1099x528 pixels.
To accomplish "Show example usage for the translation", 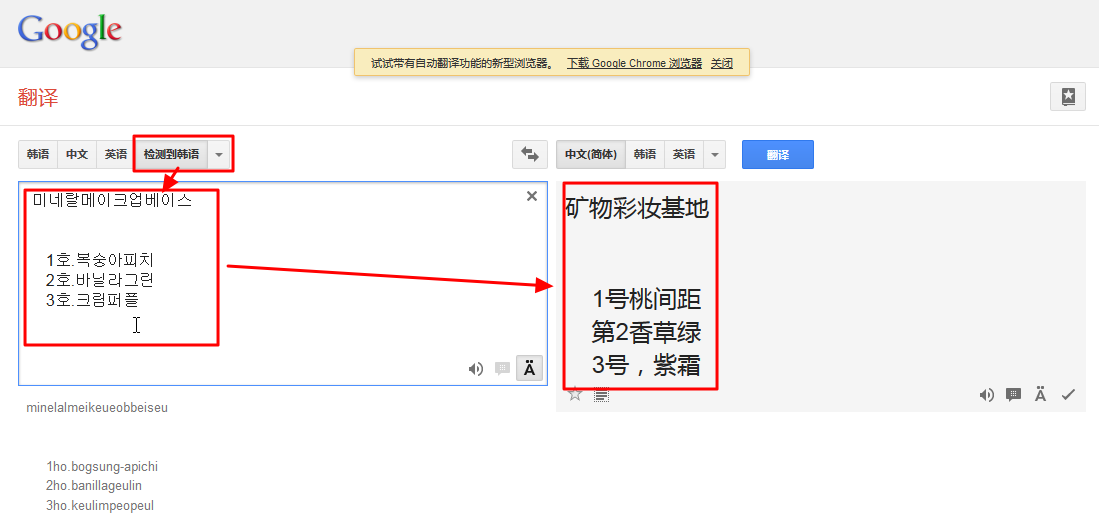I will (1013, 395).
